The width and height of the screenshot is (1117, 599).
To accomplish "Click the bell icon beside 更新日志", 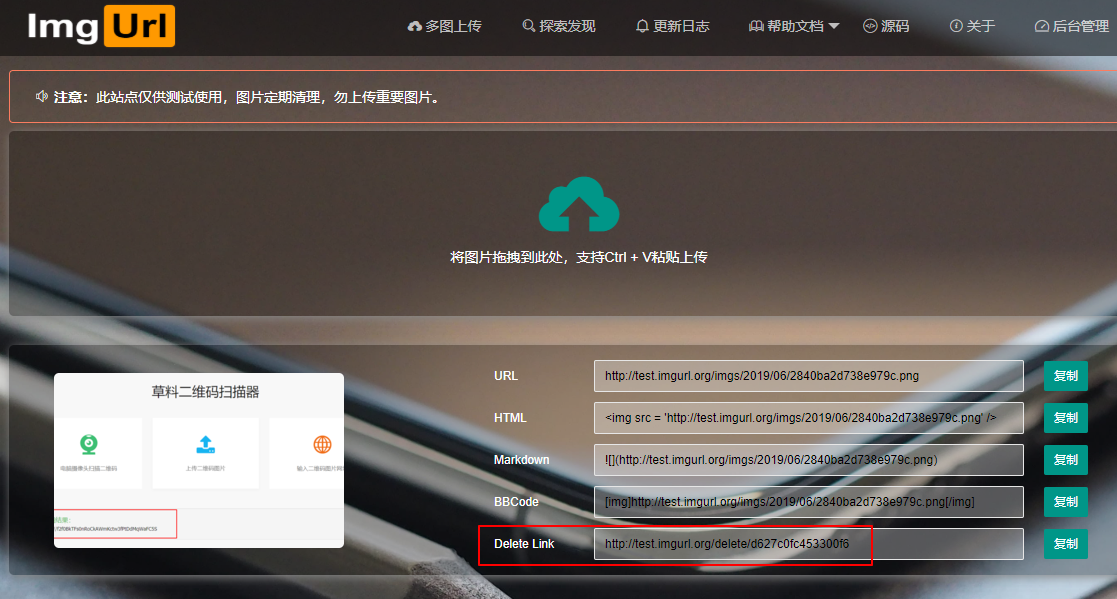I will tap(643, 26).
